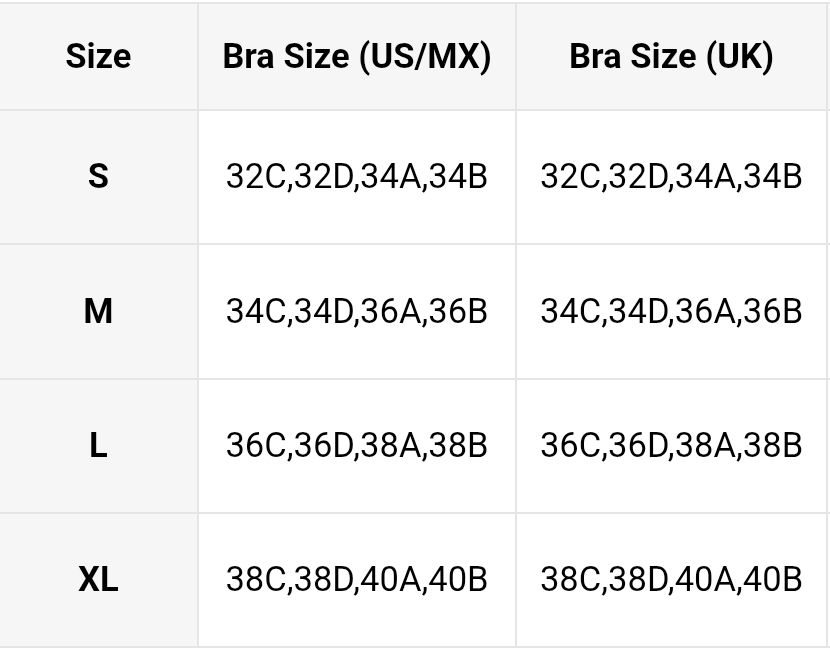
Task: Click the M size row label
Action: click(x=98, y=312)
